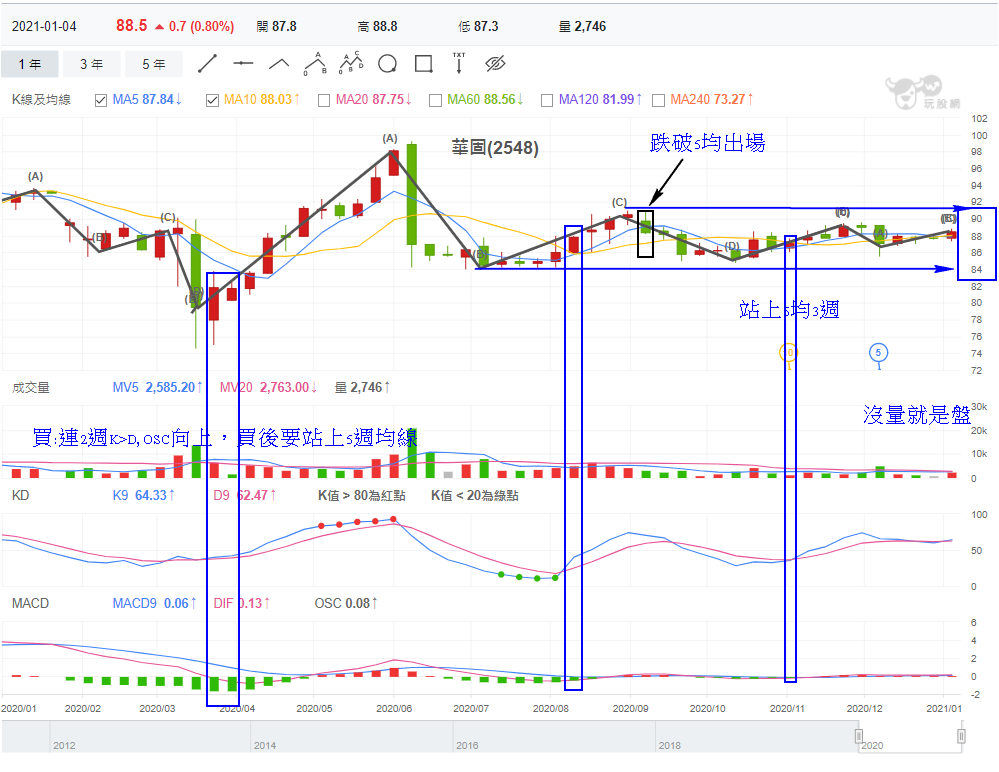This screenshot has width=999, height=772.
Task: Select the circle drawing tool
Action: coord(387,64)
